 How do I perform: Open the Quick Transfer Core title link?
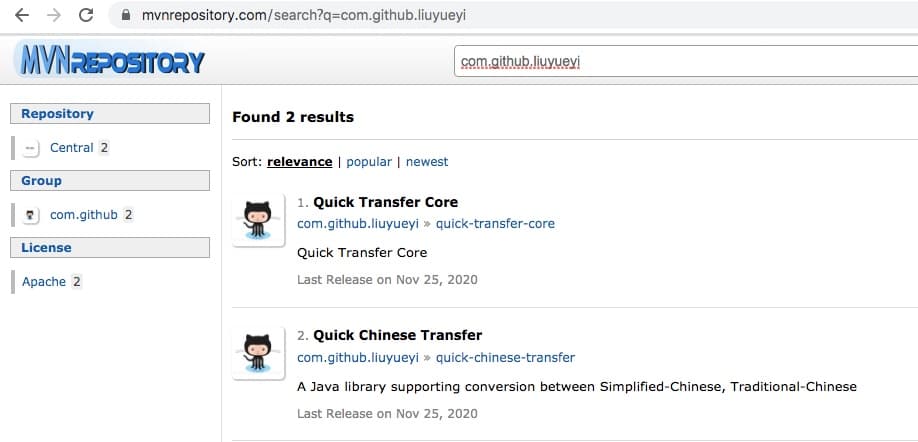(x=385, y=203)
